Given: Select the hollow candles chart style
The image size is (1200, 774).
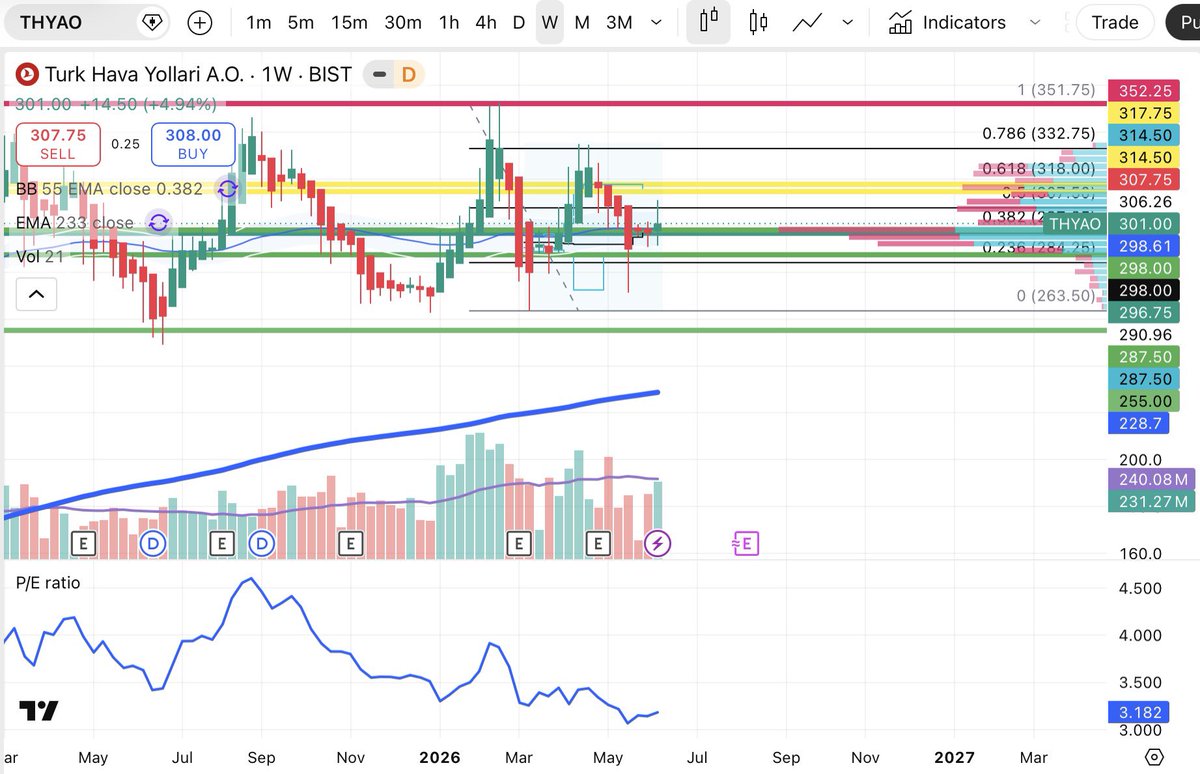Looking at the screenshot, I should 758,22.
